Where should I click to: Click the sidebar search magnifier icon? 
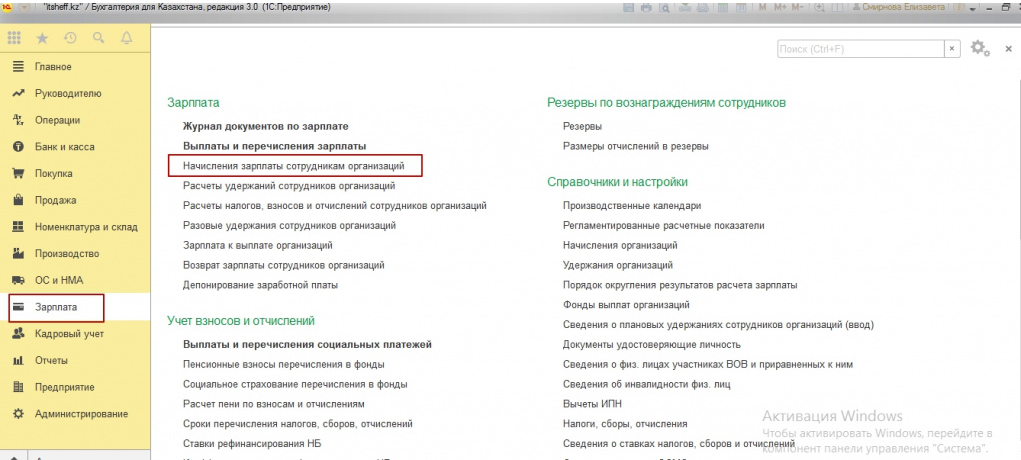coord(98,38)
